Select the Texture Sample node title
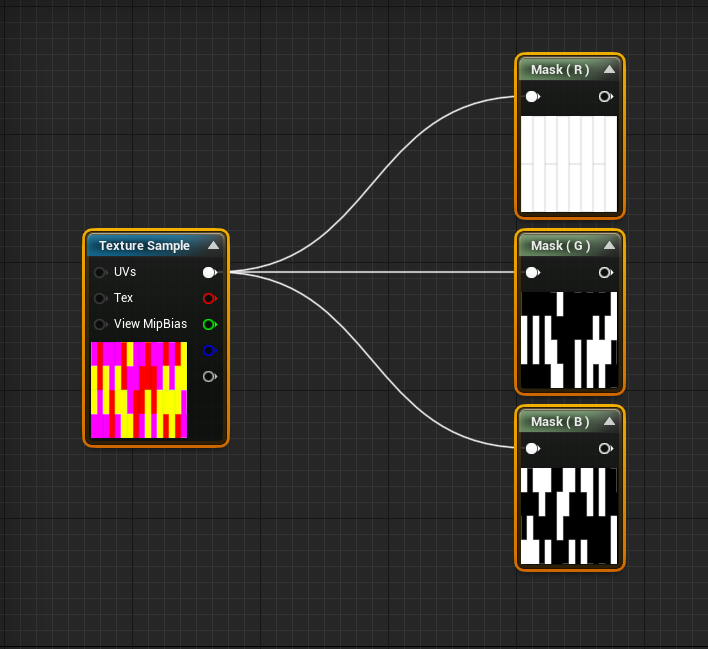 [x=144, y=246]
